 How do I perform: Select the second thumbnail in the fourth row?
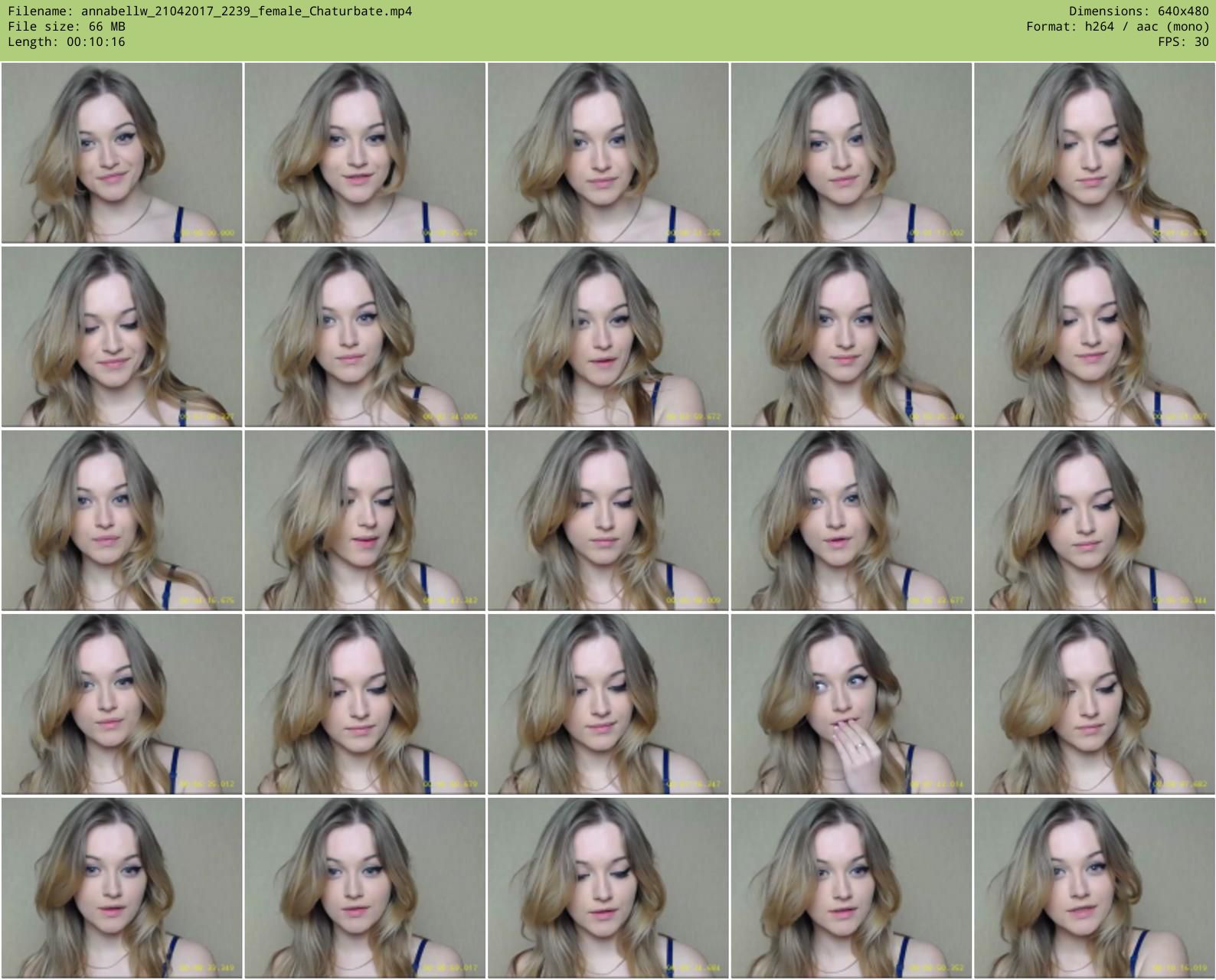coord(364,704)
